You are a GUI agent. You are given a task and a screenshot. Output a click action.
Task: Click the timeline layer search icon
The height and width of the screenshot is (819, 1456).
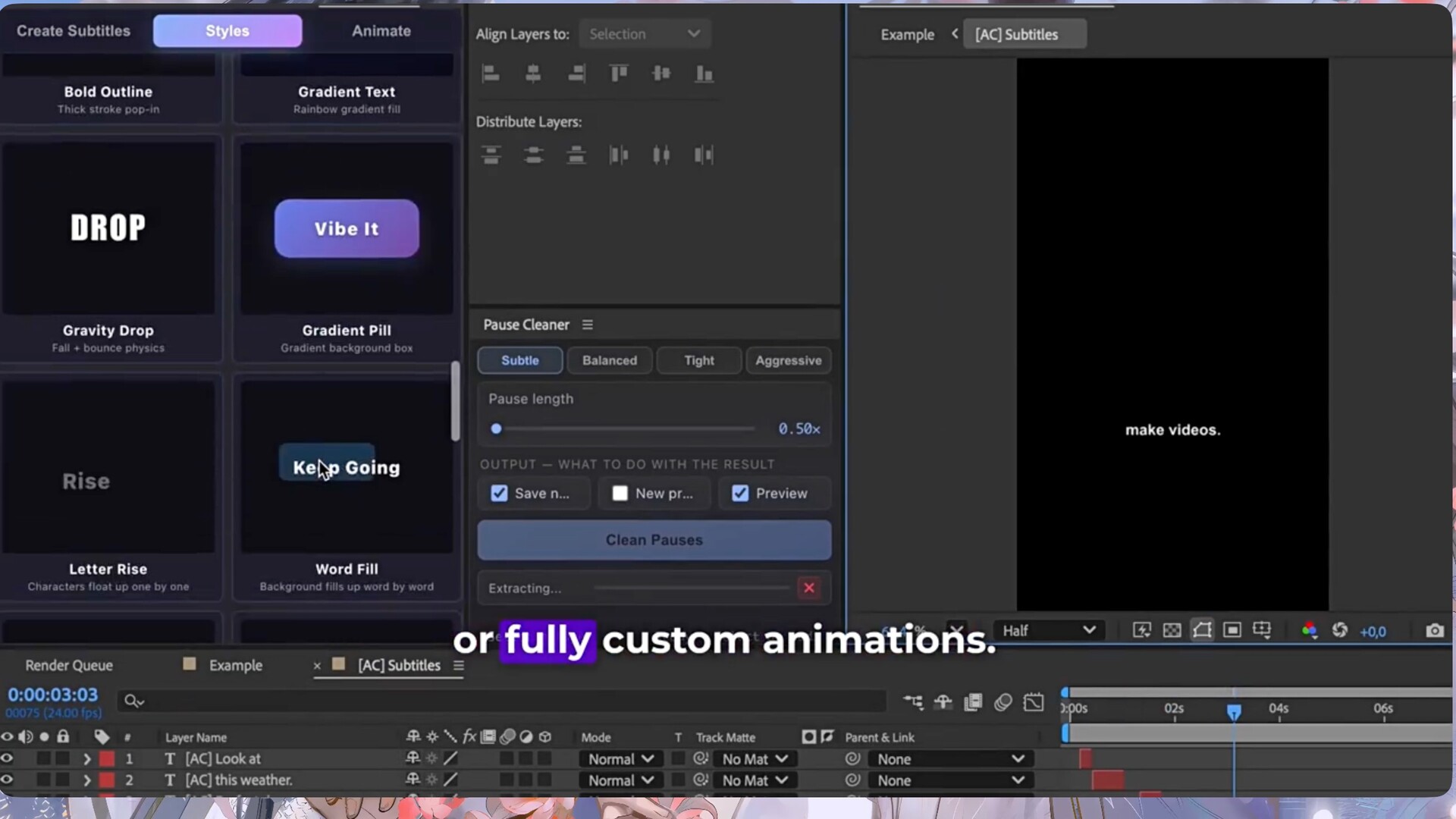click(133, 701)
